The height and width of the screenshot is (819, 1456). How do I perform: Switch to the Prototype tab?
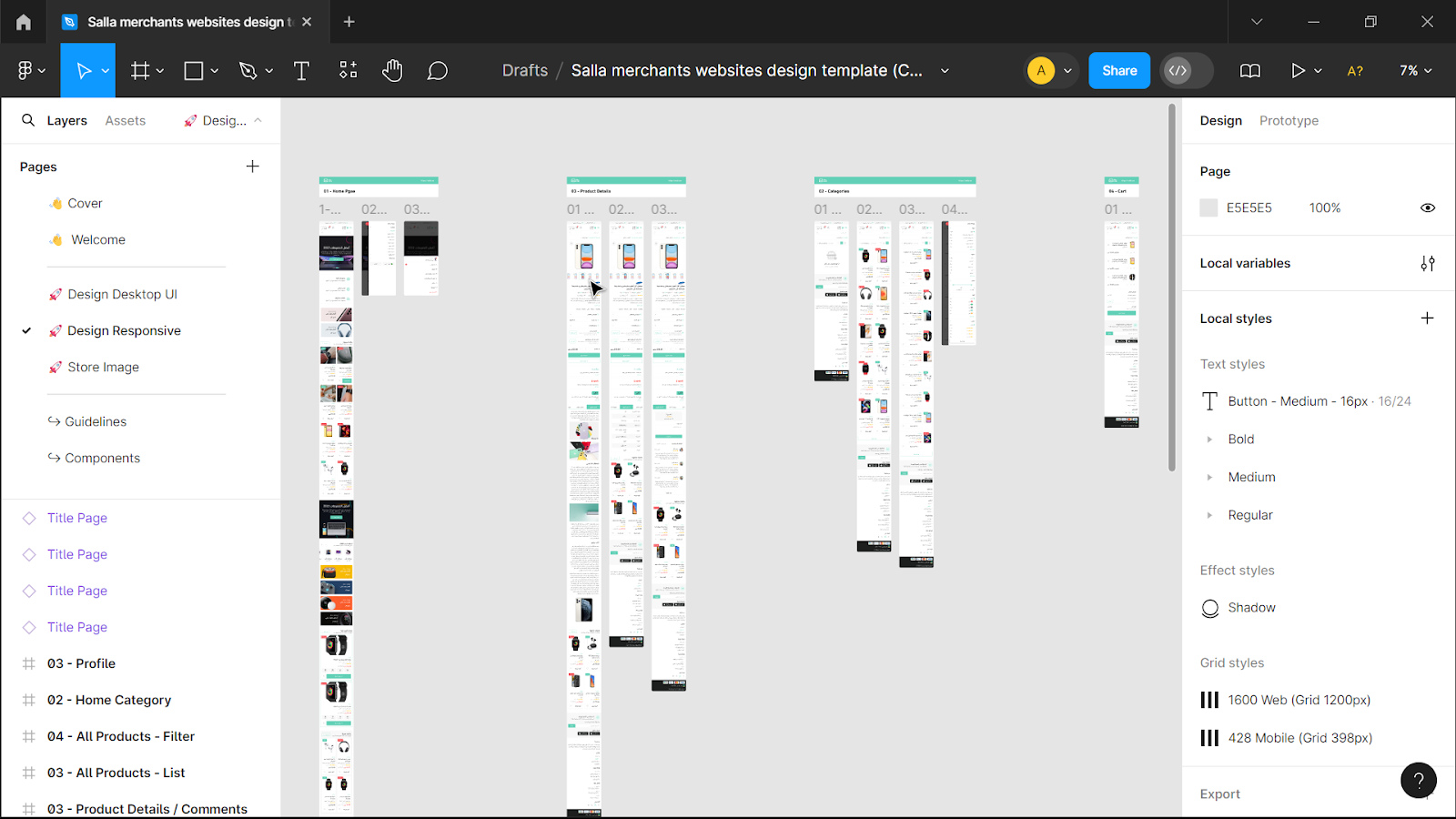(x=1289, y=119)
